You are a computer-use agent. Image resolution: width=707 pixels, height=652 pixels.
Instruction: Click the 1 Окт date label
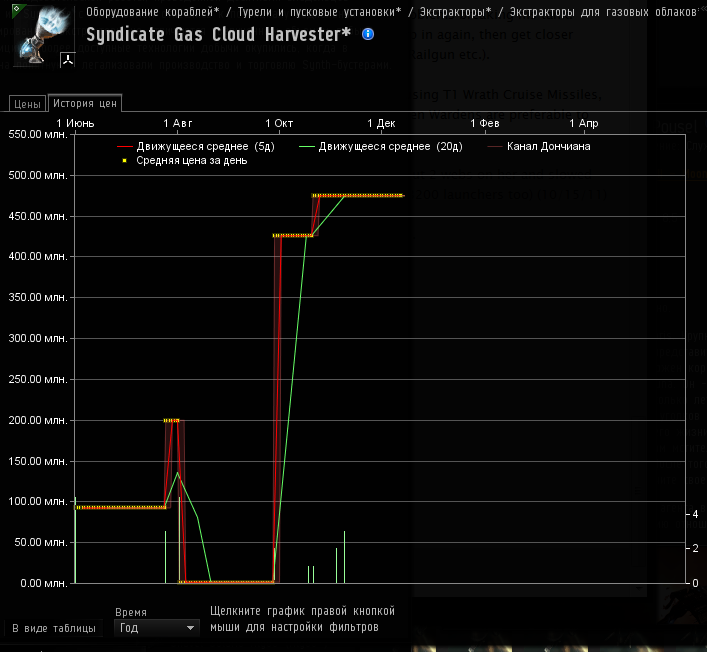pos(279,123)
